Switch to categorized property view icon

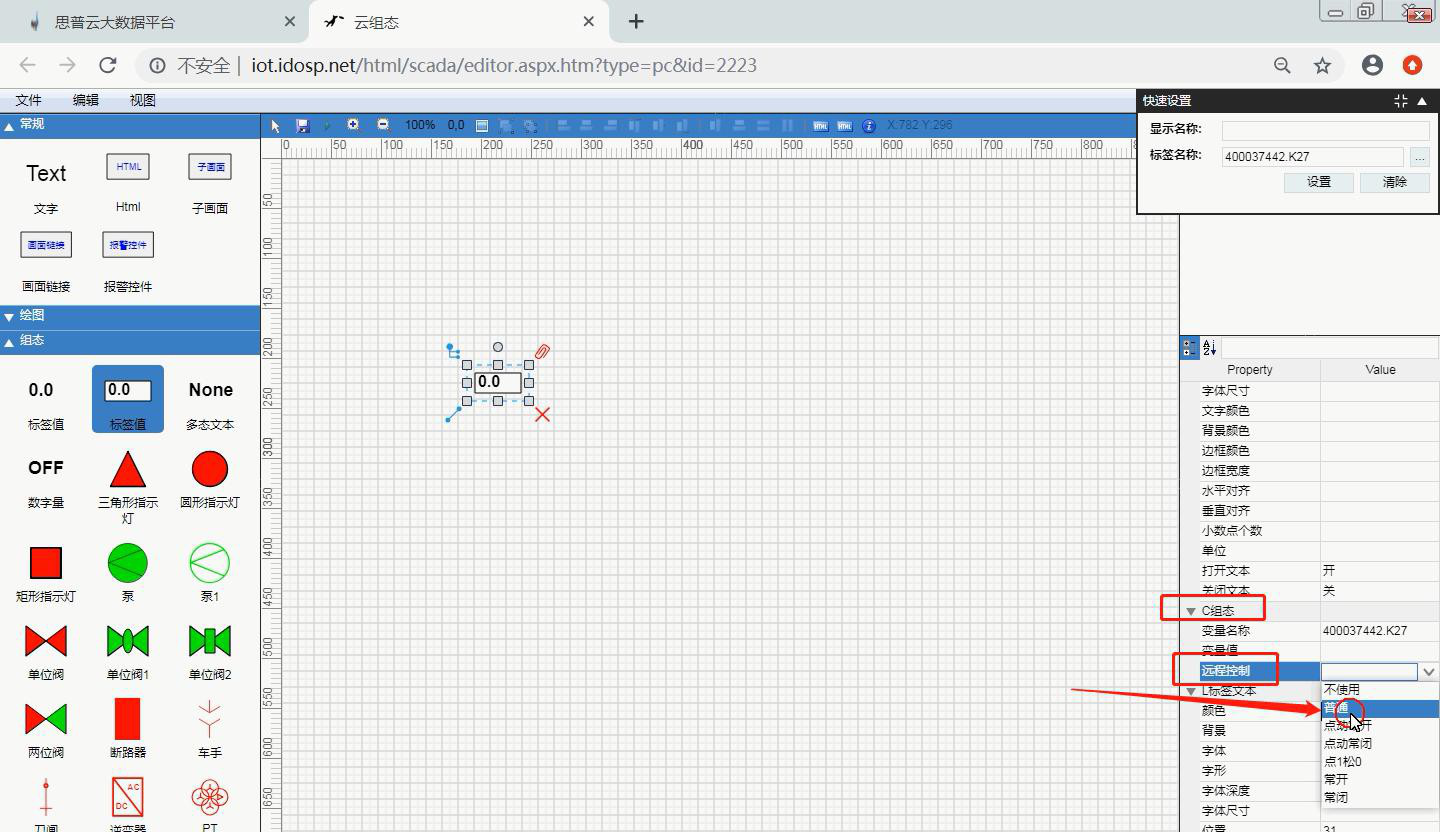1189,348
